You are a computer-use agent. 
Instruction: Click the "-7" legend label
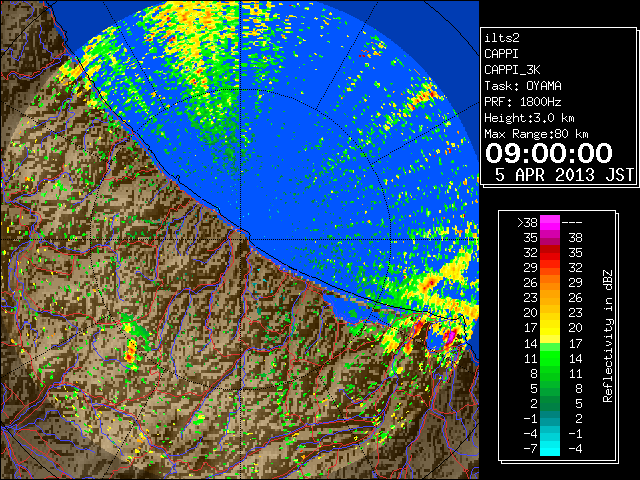[x=530, y=449]
